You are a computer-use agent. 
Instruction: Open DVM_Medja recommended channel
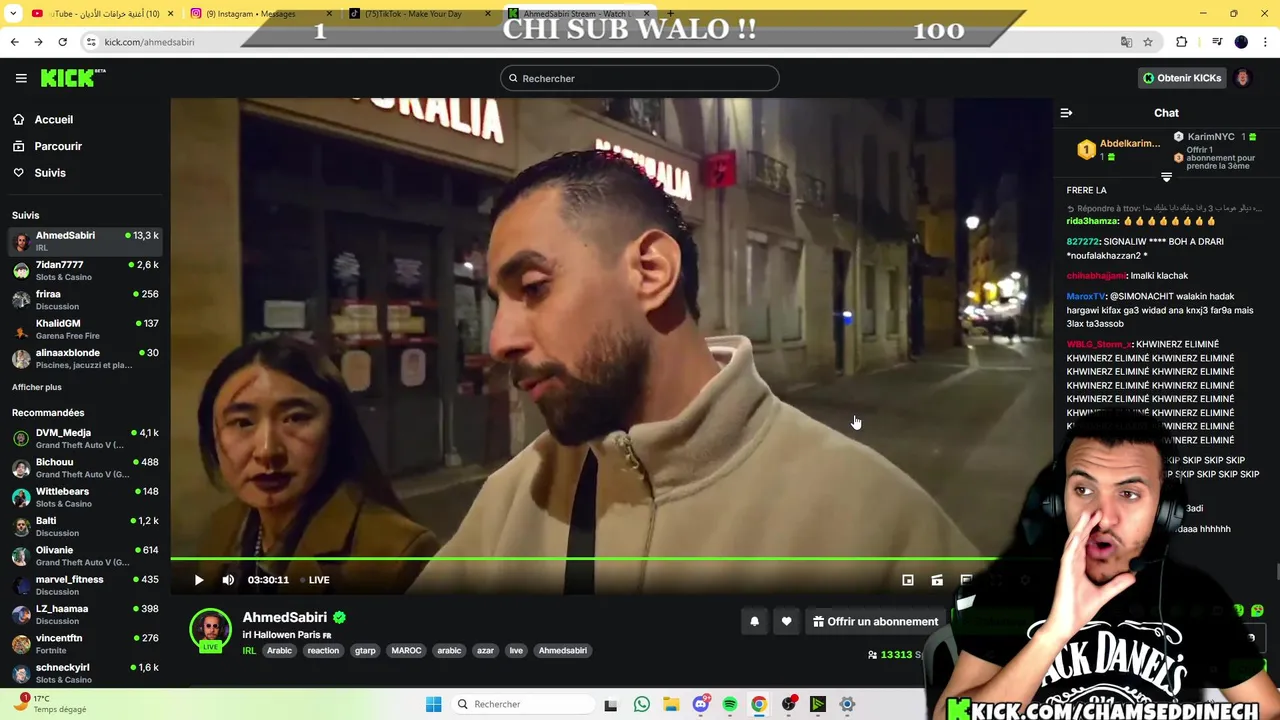pos(85,438)
